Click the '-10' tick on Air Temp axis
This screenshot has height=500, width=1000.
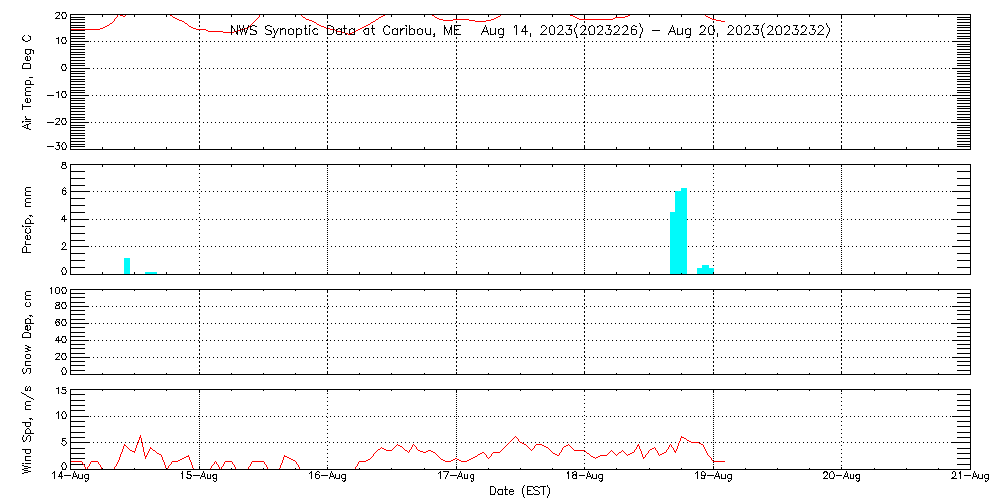[x=57, y=94]
